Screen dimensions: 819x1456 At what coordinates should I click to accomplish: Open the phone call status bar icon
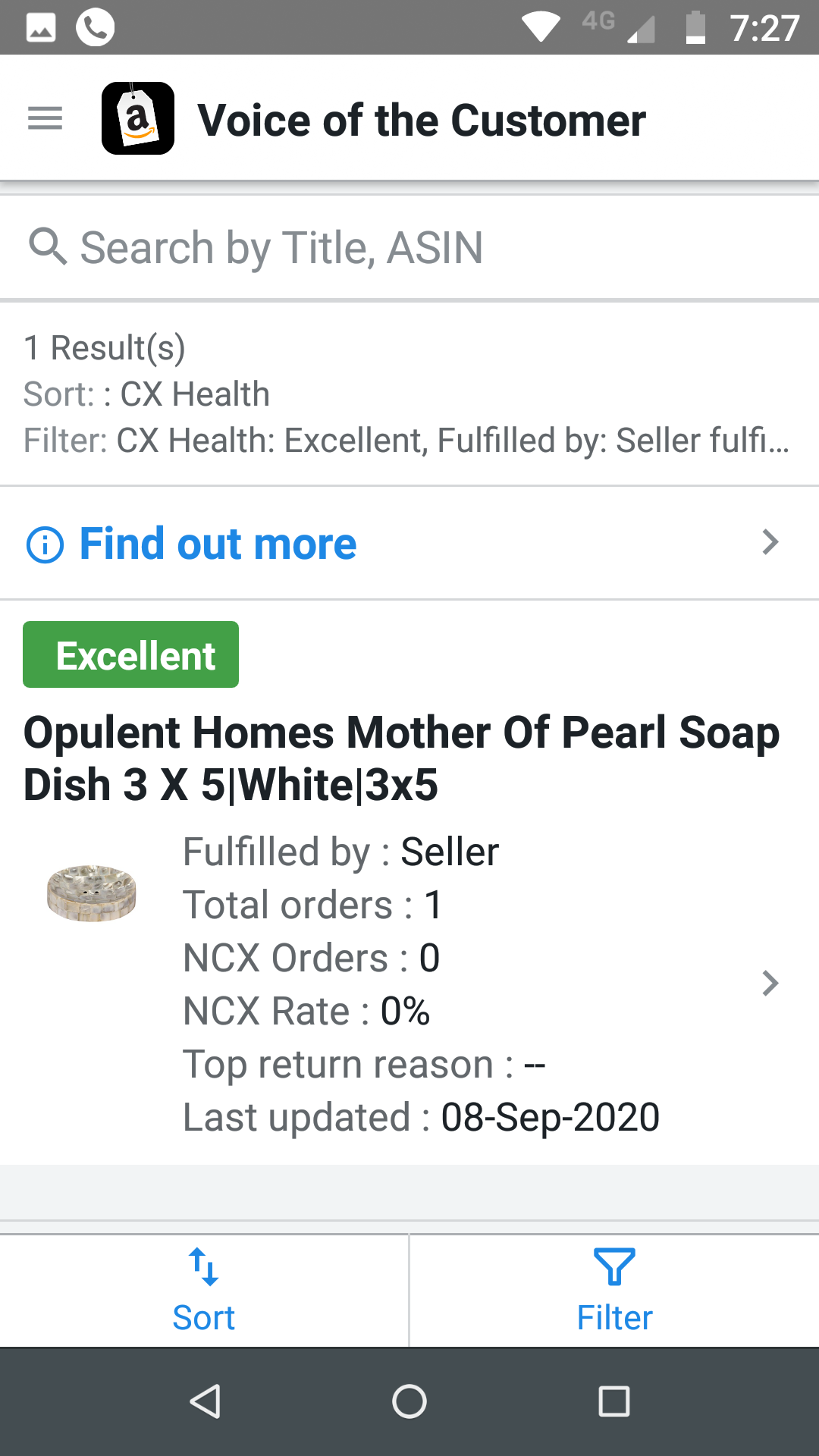coord(96,27)
